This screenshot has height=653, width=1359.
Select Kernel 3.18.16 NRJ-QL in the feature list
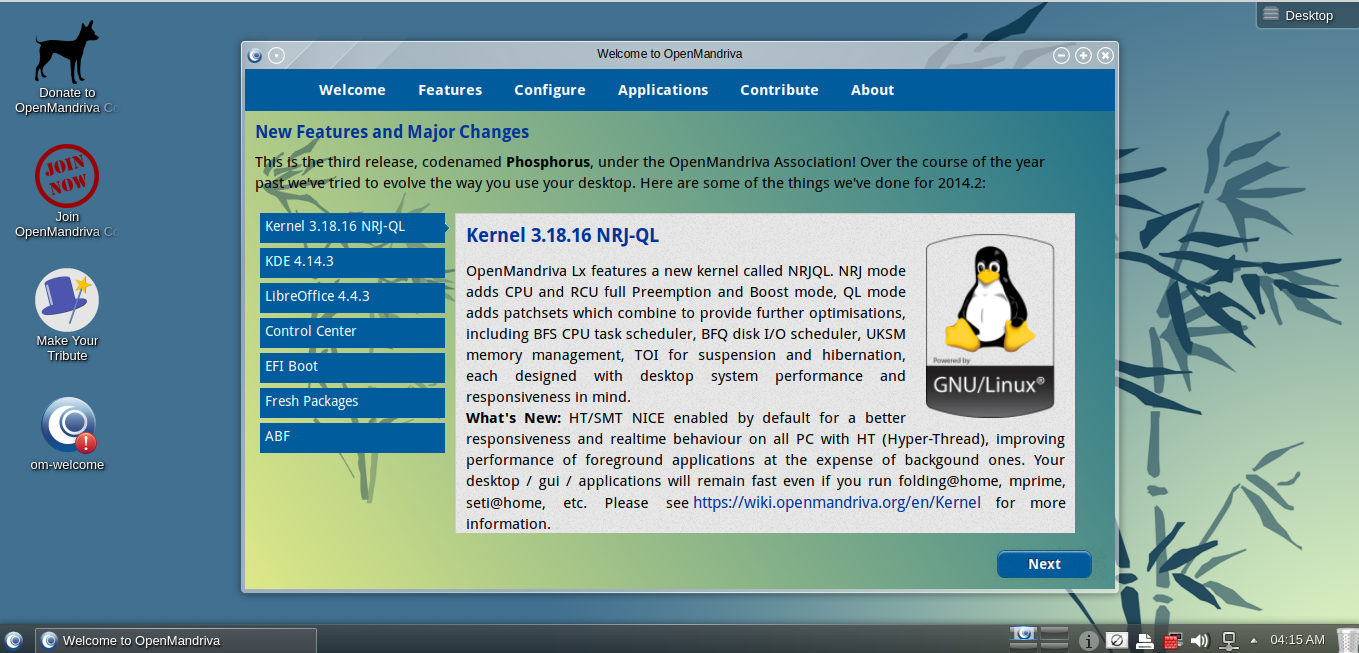pos(352,227)
